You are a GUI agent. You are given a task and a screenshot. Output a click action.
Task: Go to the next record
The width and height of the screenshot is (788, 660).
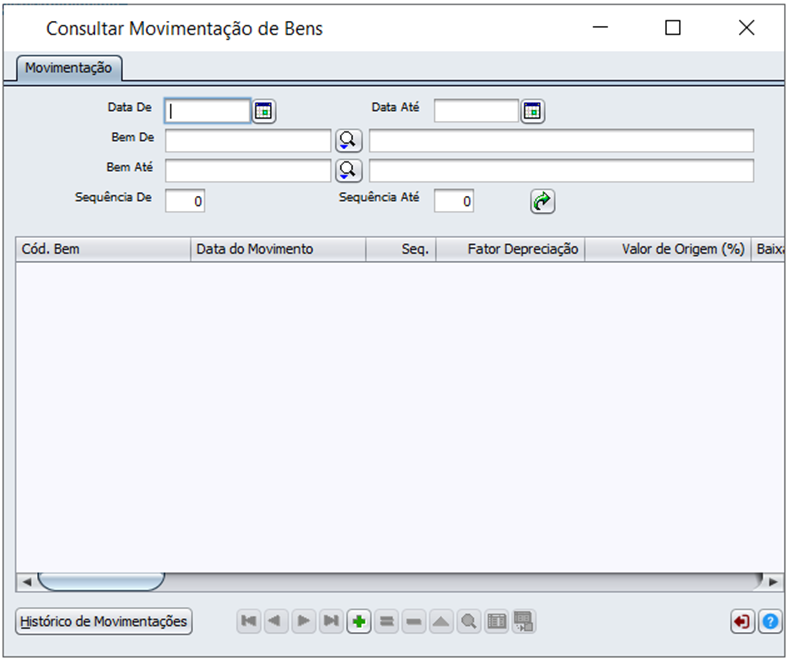(x=304, y=621)
